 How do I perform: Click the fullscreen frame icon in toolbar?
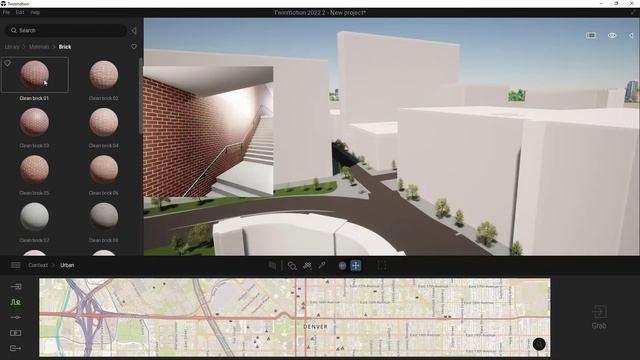[x=382, y=266]
